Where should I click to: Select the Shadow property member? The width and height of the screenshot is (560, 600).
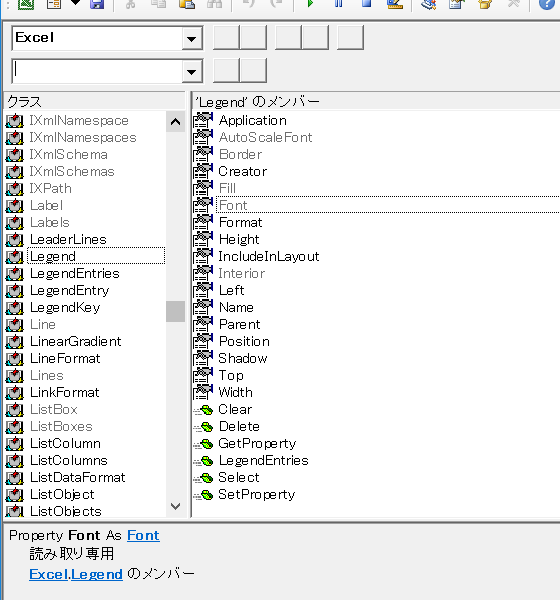point(243,359)
